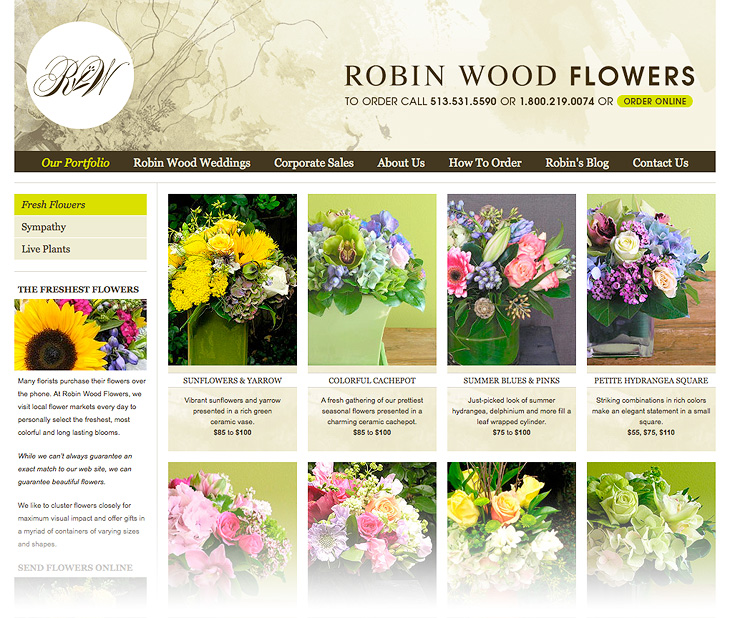730x618 pixels.
Task: Choose Live Plants in sidebar
Action: click(x=80, y=249)
